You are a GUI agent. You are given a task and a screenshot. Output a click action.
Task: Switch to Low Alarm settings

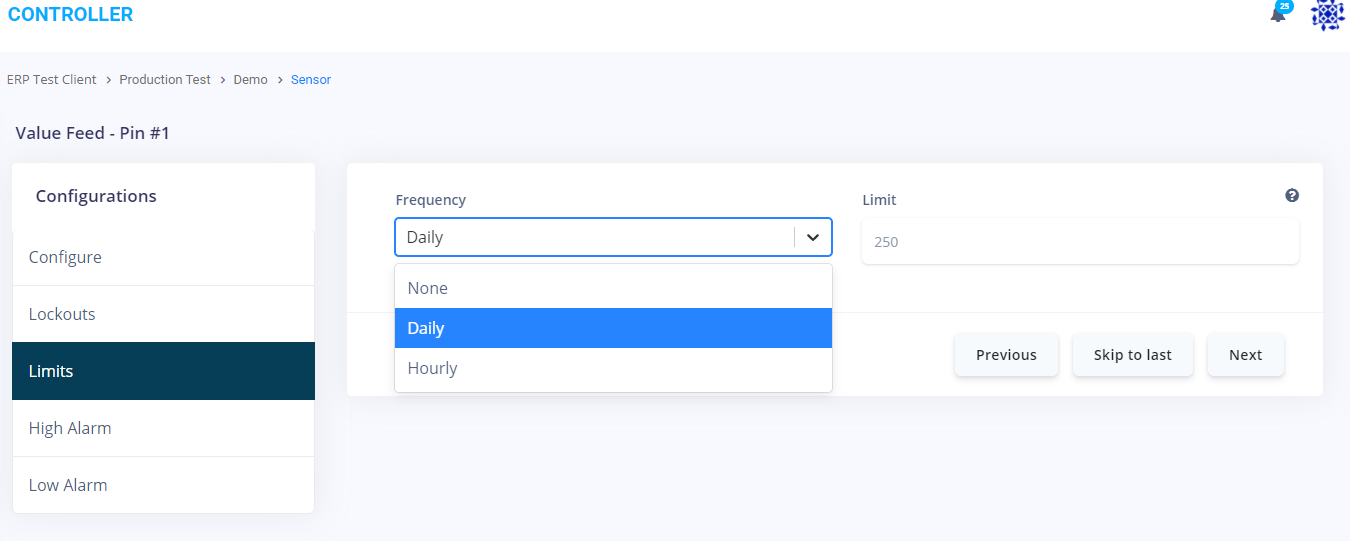[68, 485]
